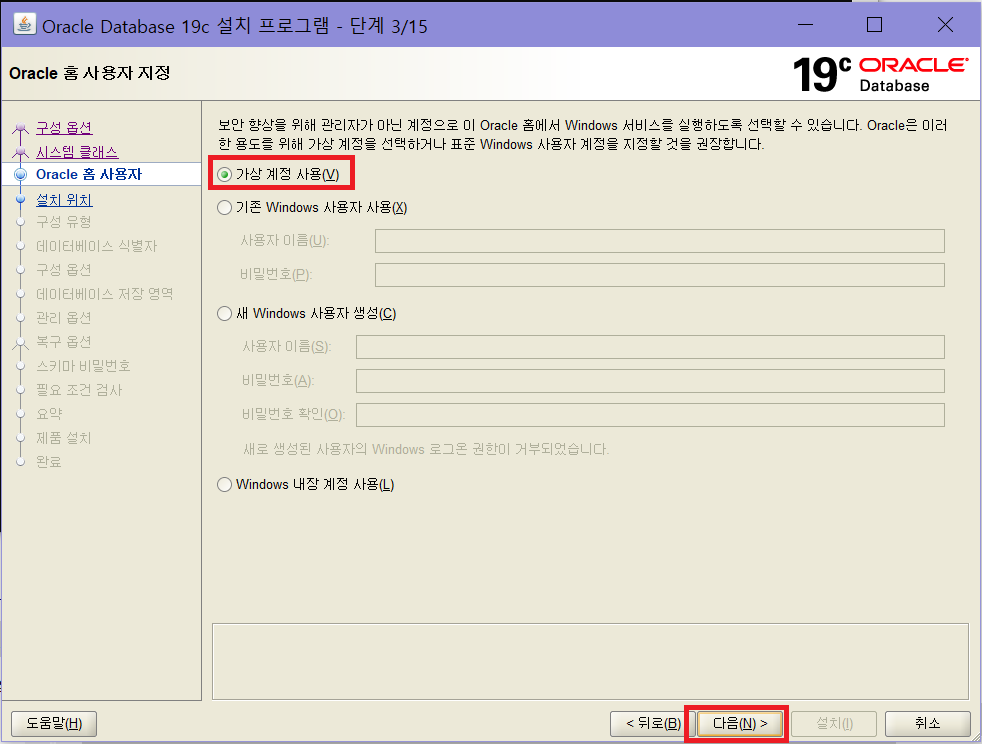Pick Windows 내장 계정 사용(L) option

tap(224, 485)
